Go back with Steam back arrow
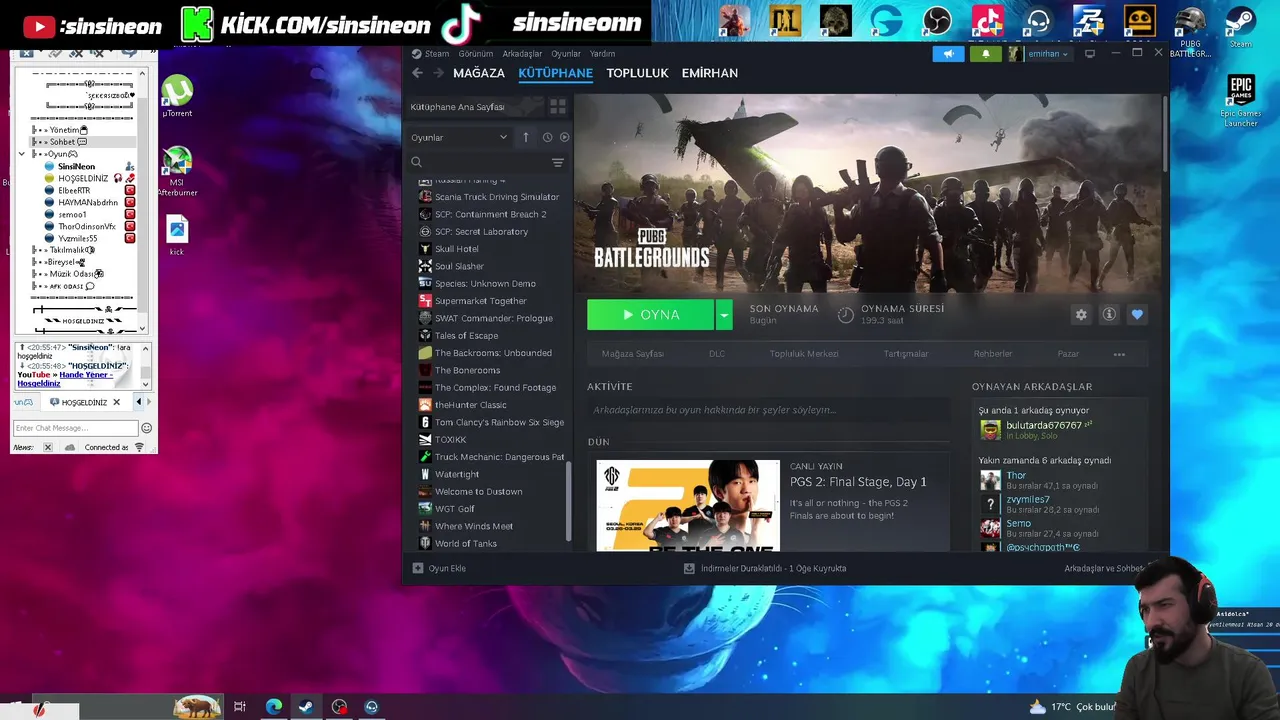1280x720 pixels. (417, 73)
